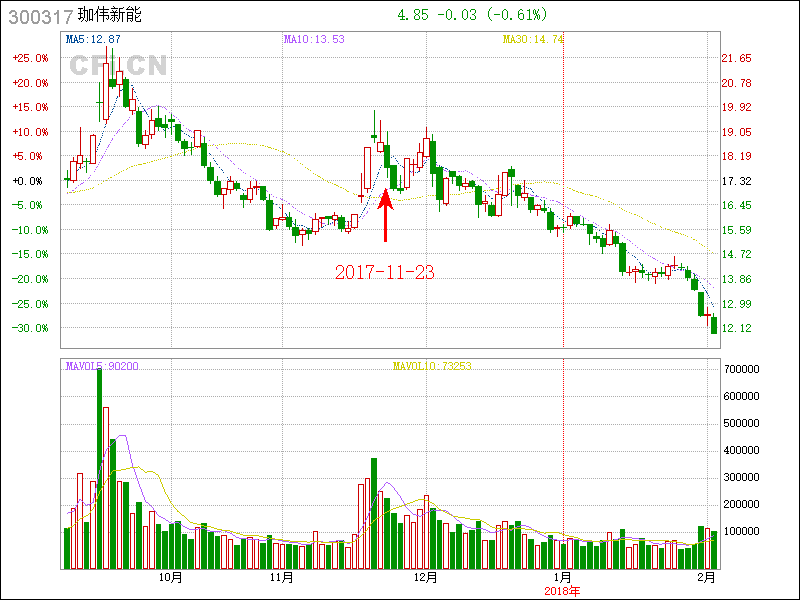Click the CNFCN watermark logo
Viewport: 800px width, 600px height.
(117, 66)
